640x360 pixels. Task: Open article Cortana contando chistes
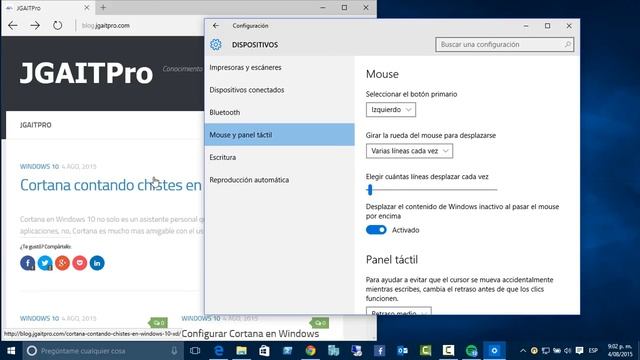111,185
